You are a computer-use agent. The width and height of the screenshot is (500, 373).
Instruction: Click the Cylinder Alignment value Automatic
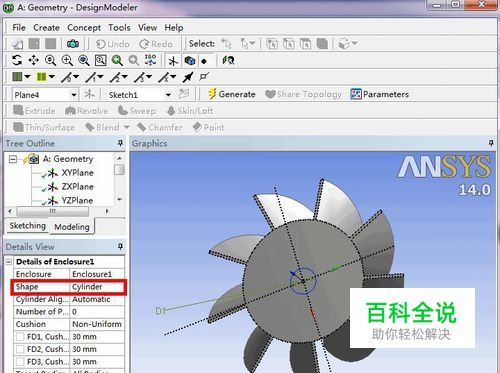click(x=97, y=299)
